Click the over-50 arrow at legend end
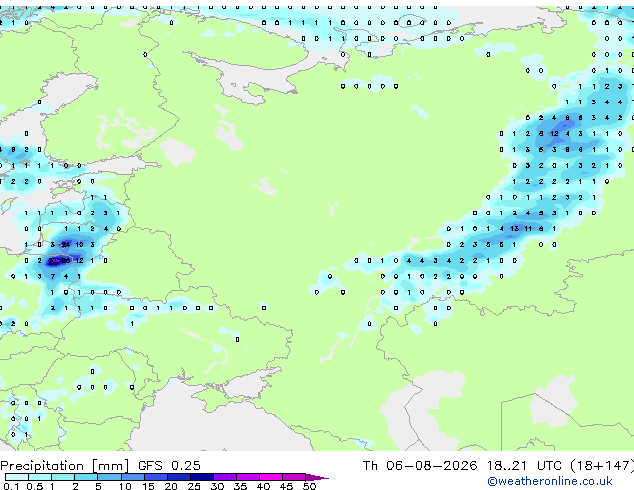The image size is (634, 490). click(317, 477)
